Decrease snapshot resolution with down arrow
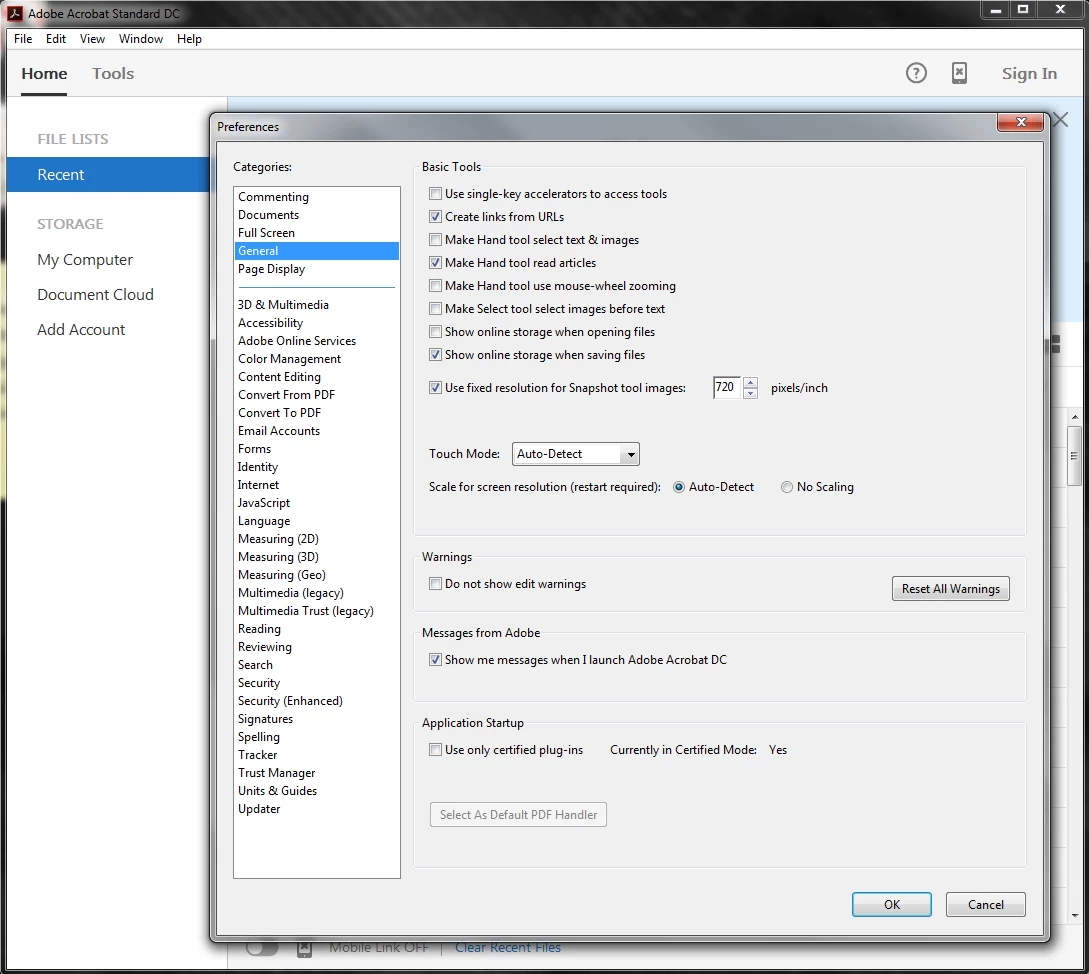The height and width of the screenshot is (974, 1089). tap(750, 393)
